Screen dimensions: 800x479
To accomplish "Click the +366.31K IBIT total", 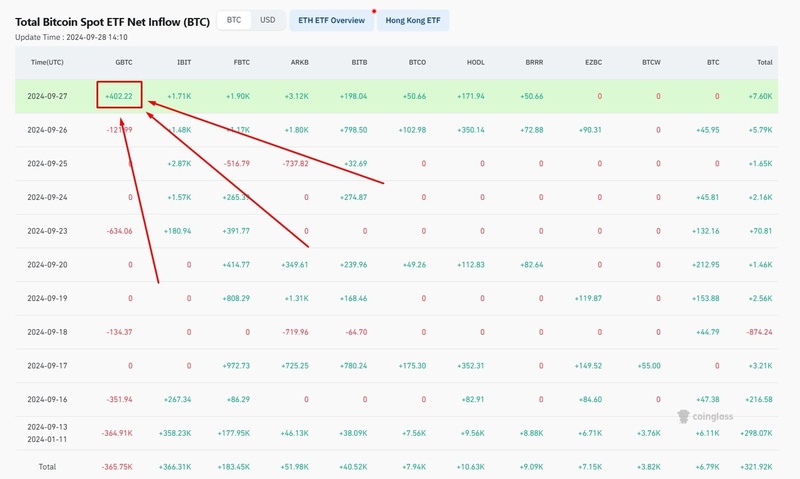I will (175, 466).
